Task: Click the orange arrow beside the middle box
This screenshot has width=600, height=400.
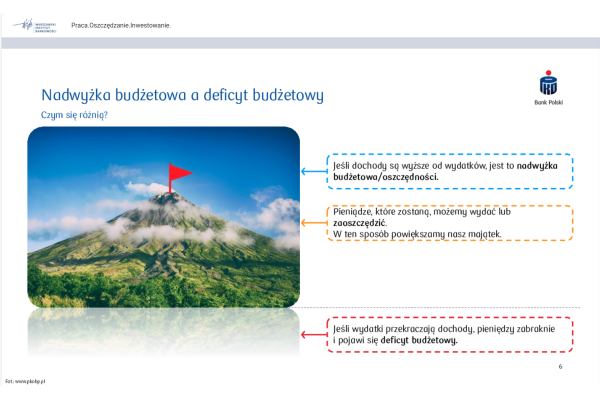Action: 314,223
